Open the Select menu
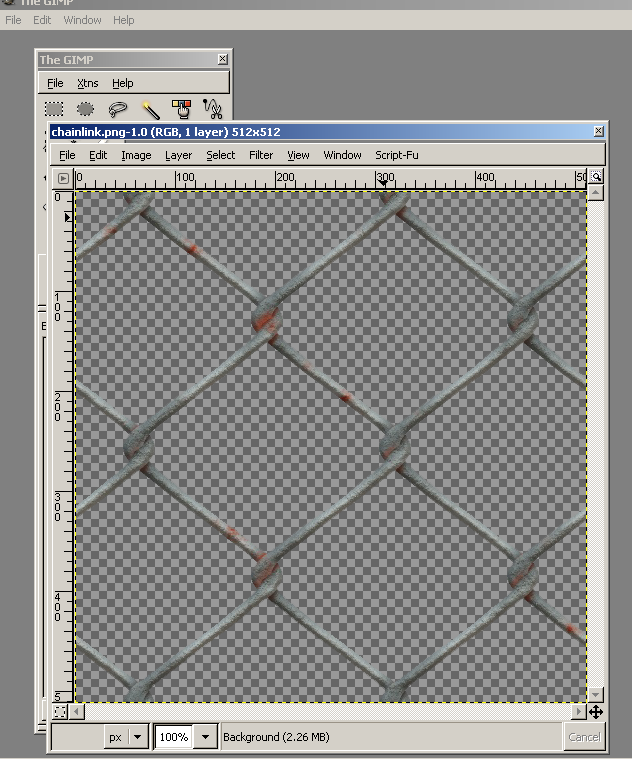632x760 pixels. [x=221, y=155]
